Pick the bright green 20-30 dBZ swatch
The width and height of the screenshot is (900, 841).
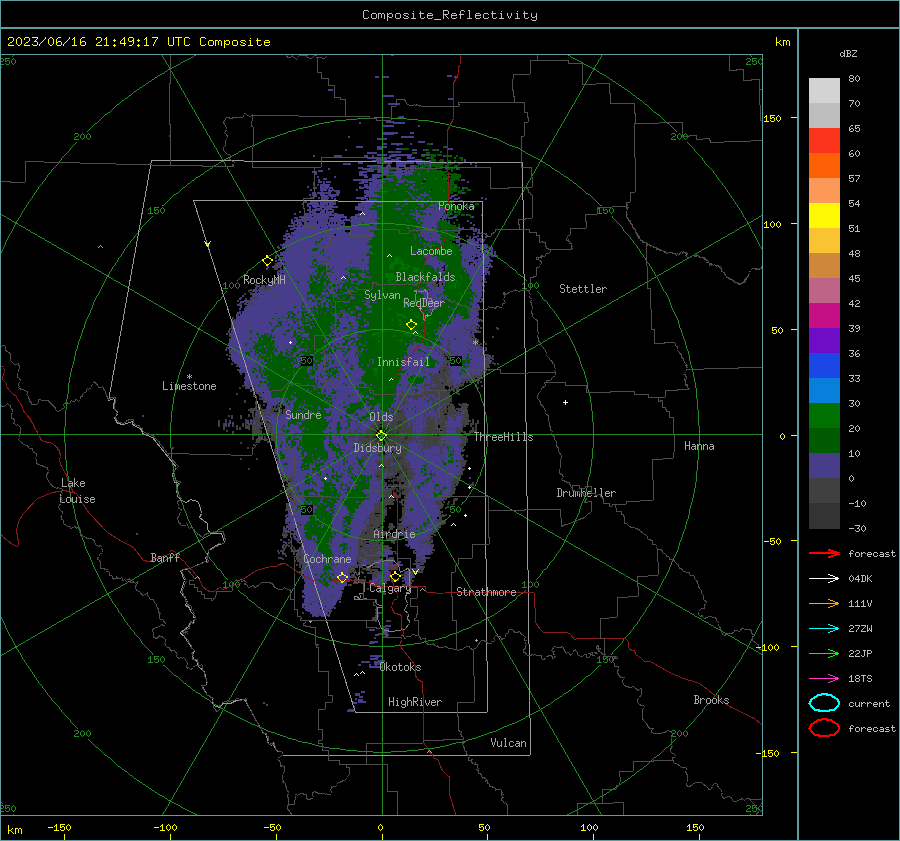(x=824, y=416)
